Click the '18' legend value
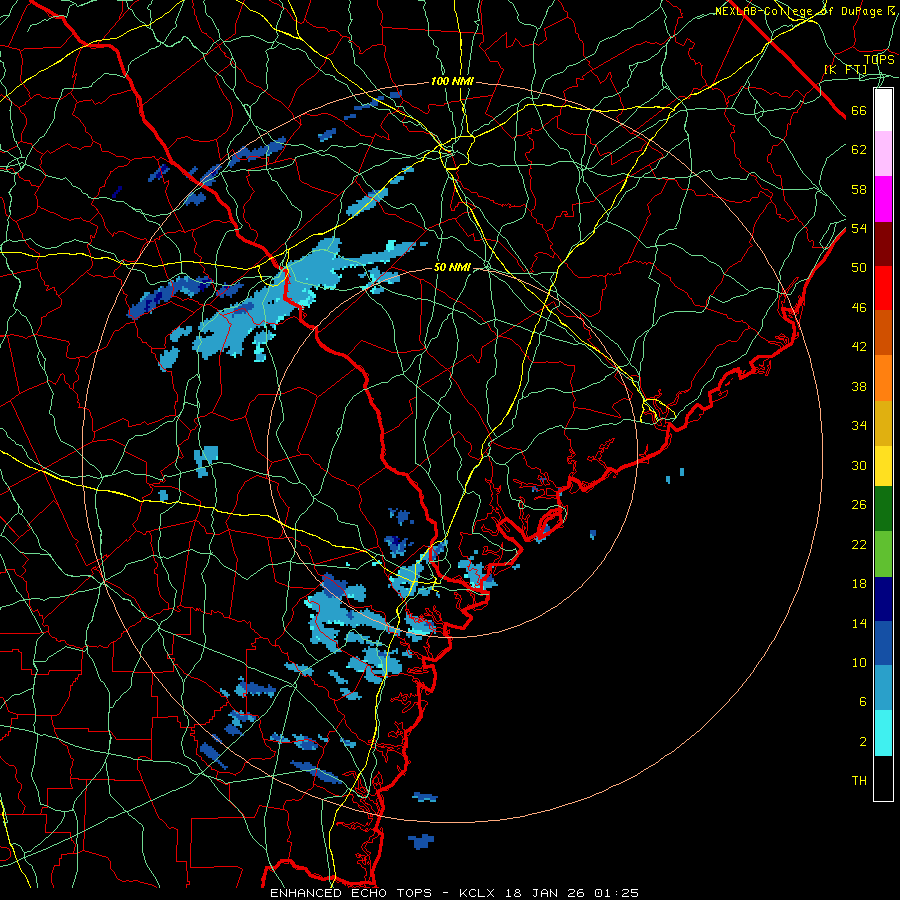The width and height of the screenshot is (900, 900). [x=859, y=584]
